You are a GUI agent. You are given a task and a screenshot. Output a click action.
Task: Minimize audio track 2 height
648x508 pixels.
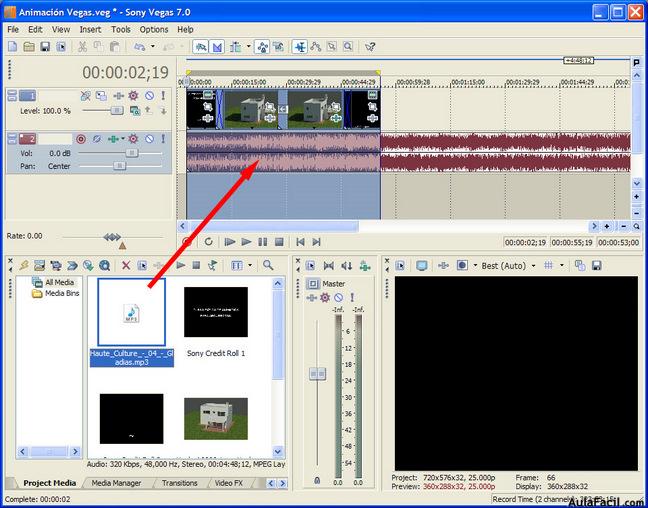point(12,136)
